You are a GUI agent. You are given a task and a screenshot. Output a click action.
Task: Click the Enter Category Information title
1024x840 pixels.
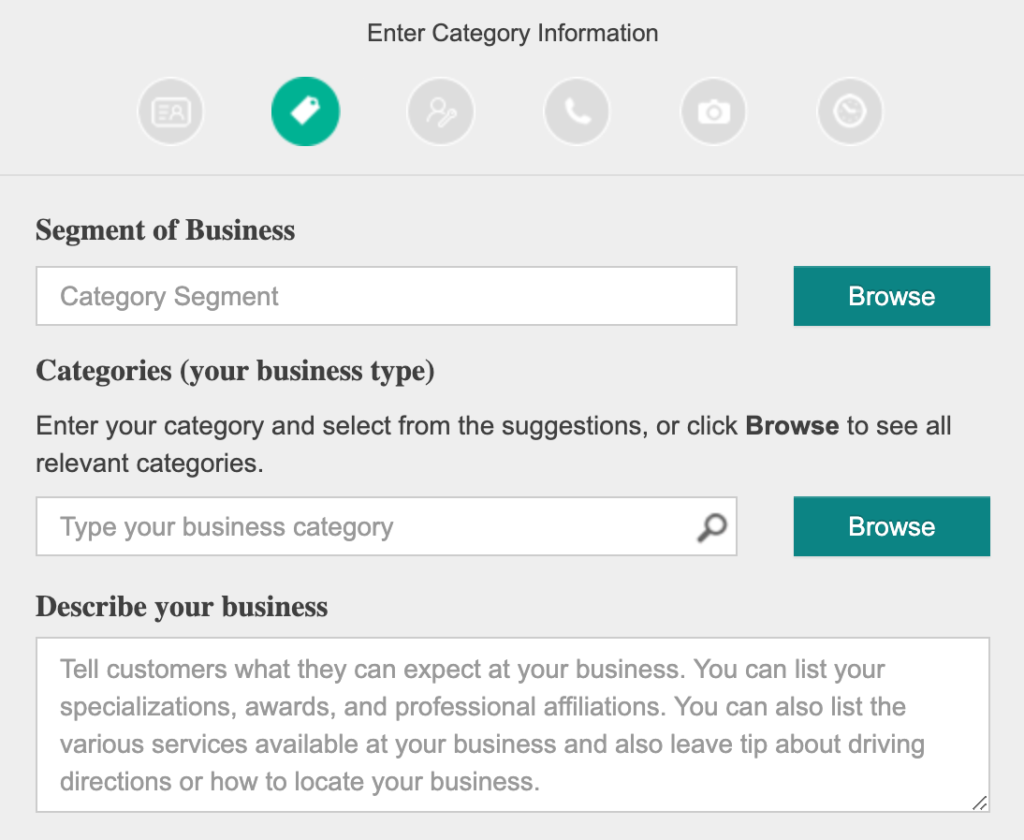(513, 33)
